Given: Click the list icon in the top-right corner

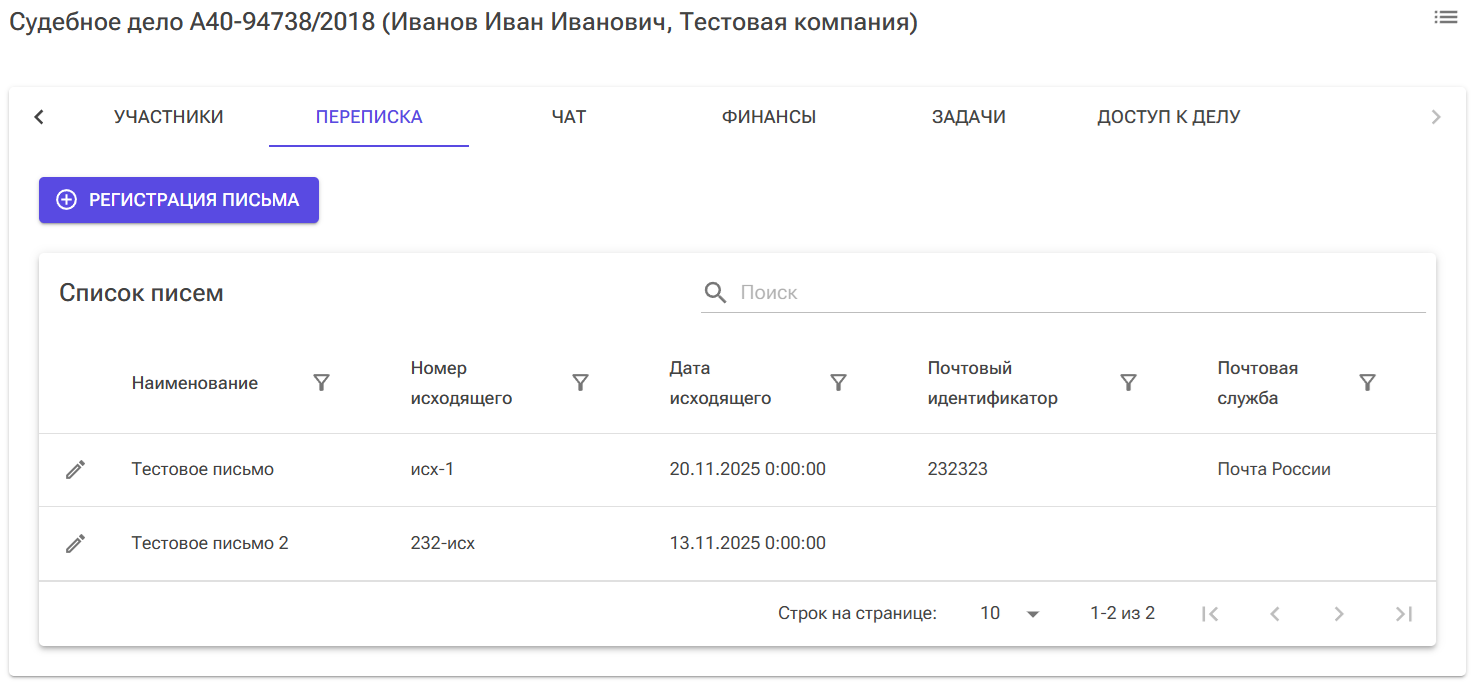Looking at the screenshot, I should [1446, 17].
